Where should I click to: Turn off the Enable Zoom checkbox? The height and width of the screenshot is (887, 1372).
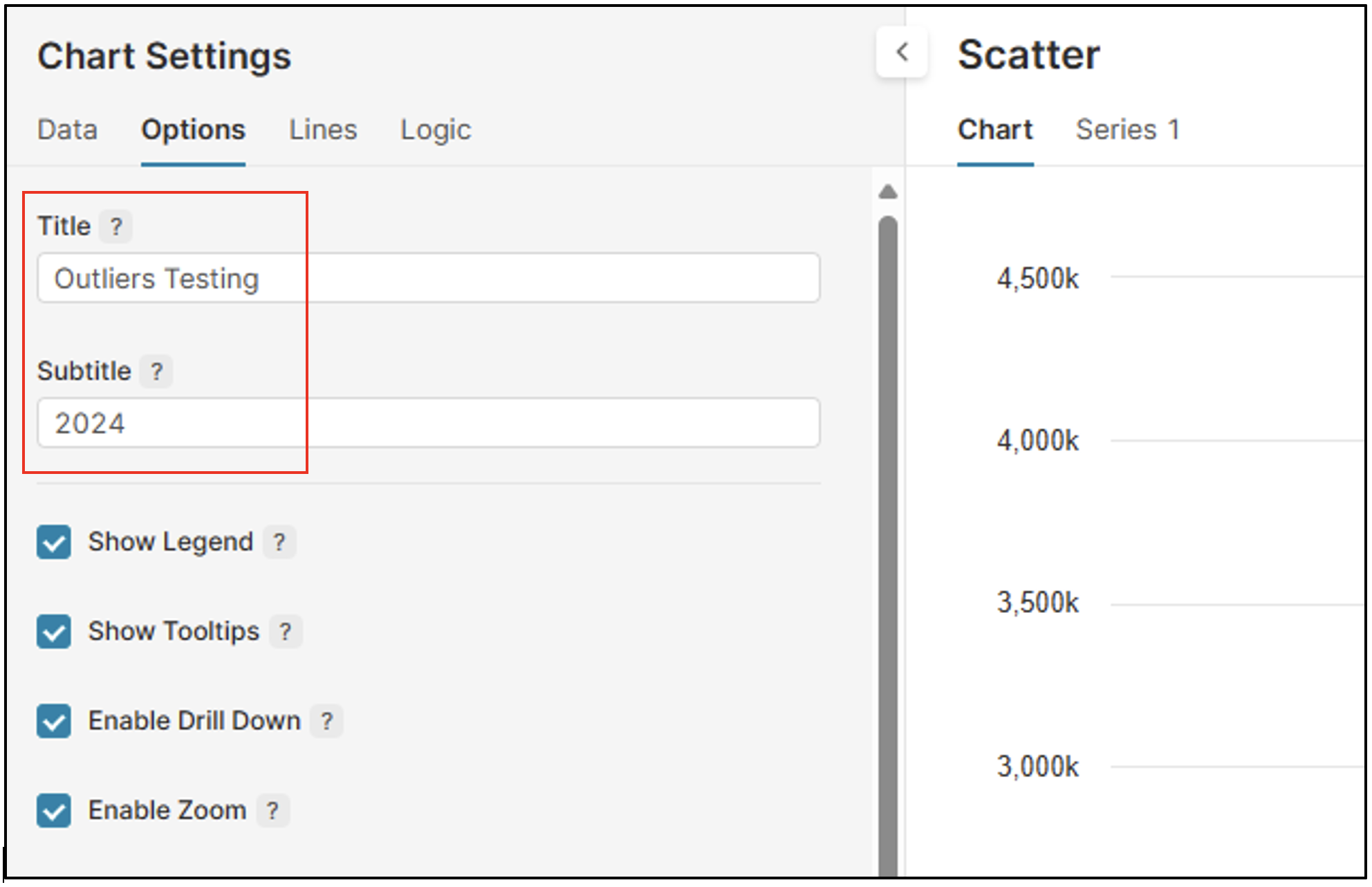(54, 811)
